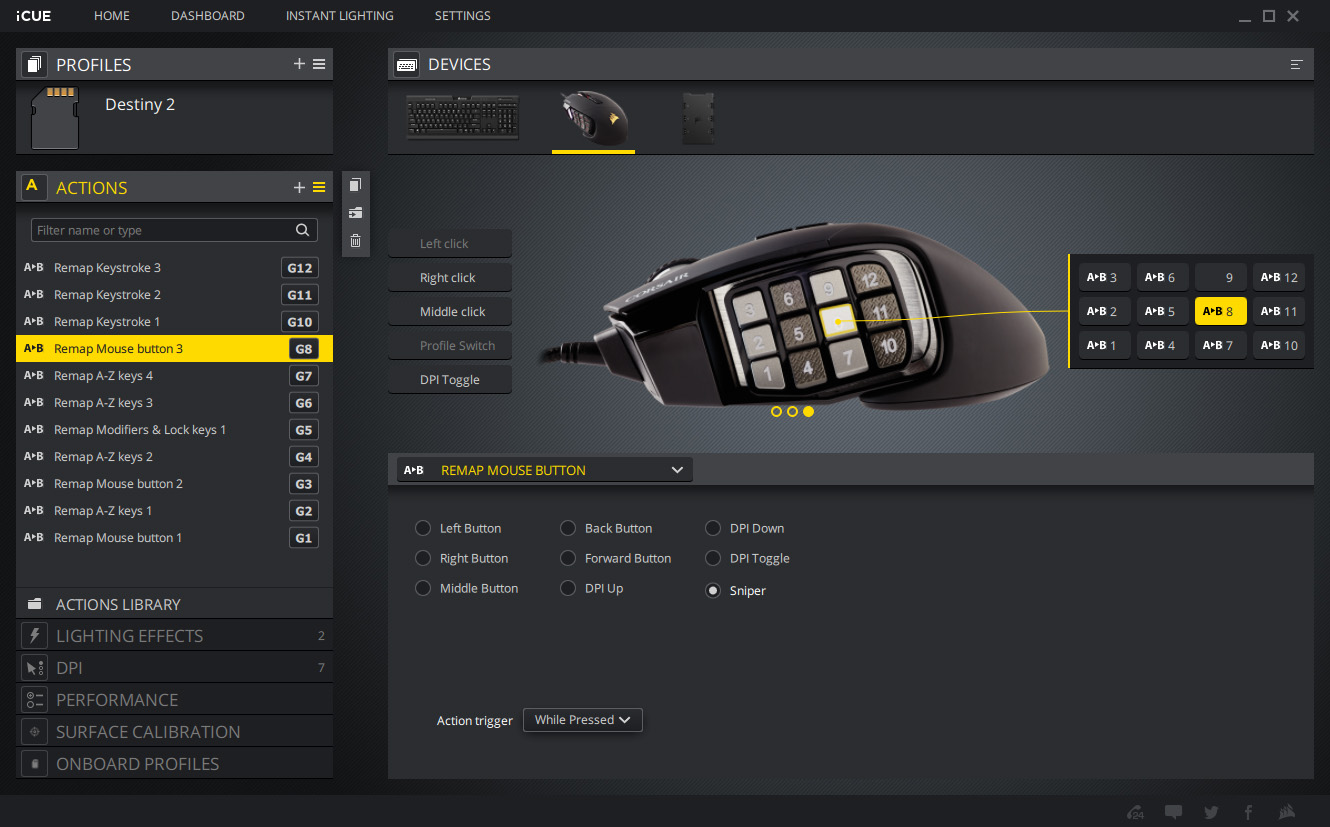
Task: Expand the Lighting Effects section
Action: (x=174, y=636)
